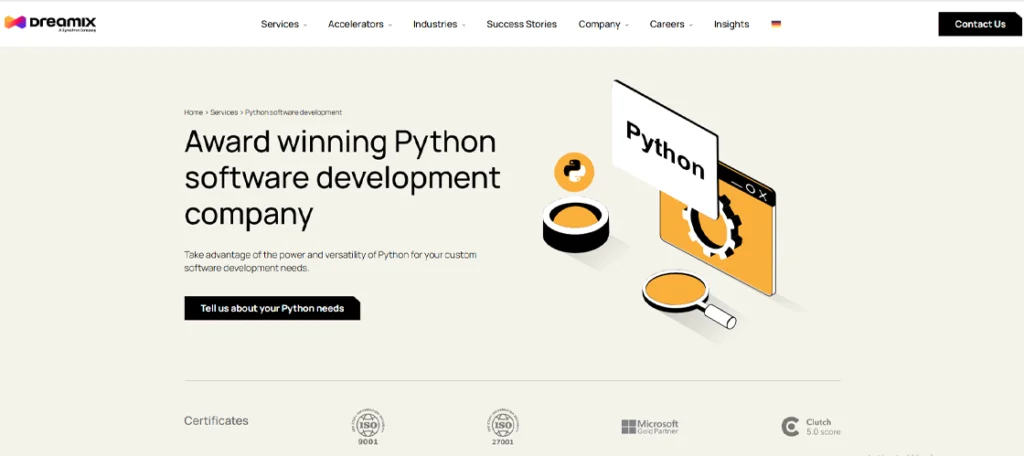
Task: Follow the Services breadcrumb link
Action: [x=224, y=112]
